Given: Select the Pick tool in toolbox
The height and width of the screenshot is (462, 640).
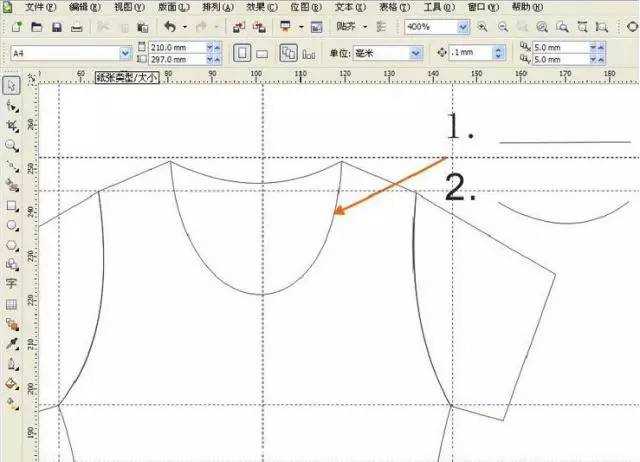Looking at the screenshot, I should tap(12, 87).
